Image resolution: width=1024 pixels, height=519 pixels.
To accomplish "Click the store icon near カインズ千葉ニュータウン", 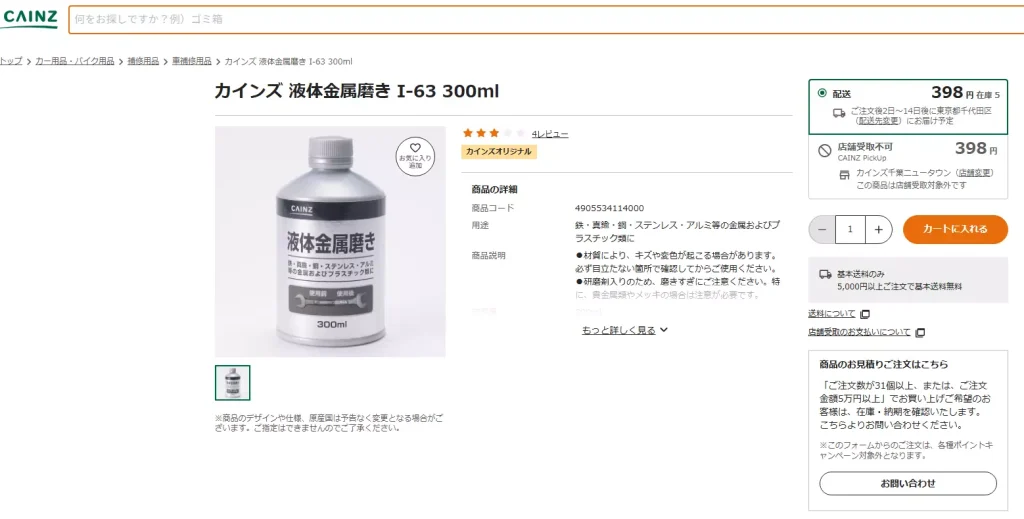I will coord(844,174).
